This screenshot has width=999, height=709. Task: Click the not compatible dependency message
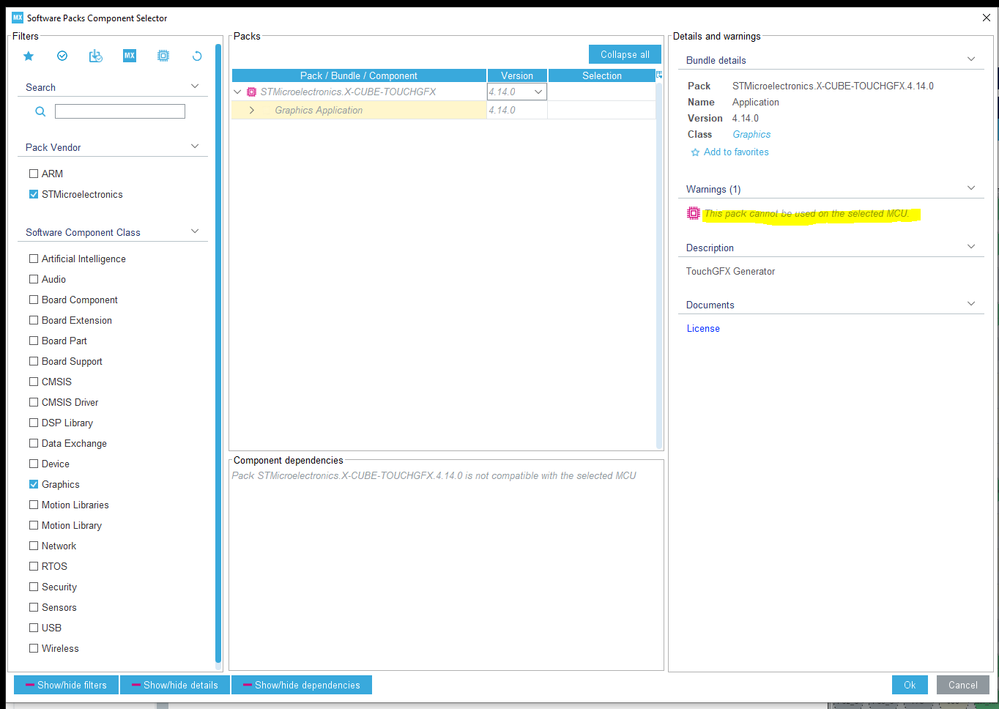(434, 476)
